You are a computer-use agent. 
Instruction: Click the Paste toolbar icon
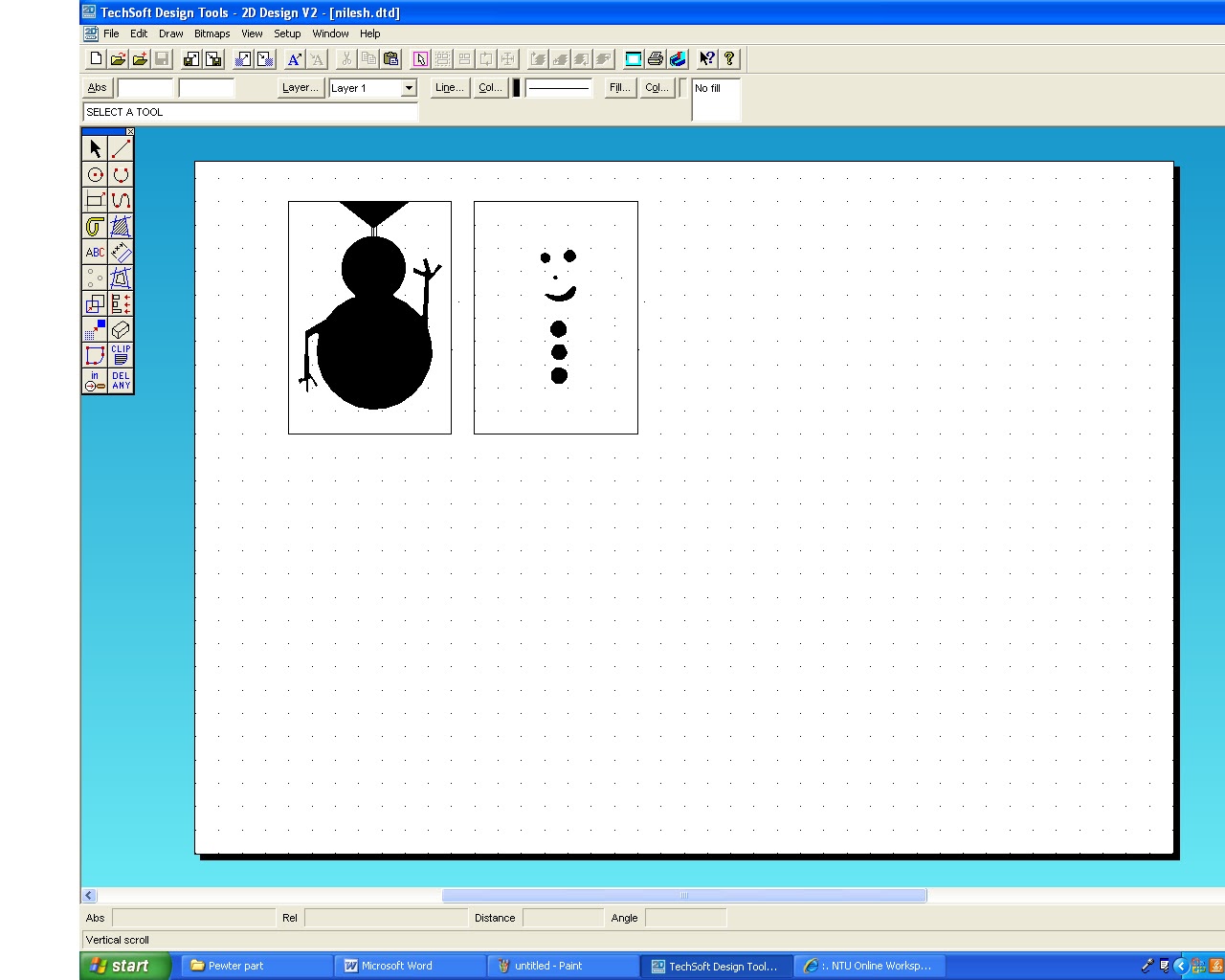(x=390, y=58)
